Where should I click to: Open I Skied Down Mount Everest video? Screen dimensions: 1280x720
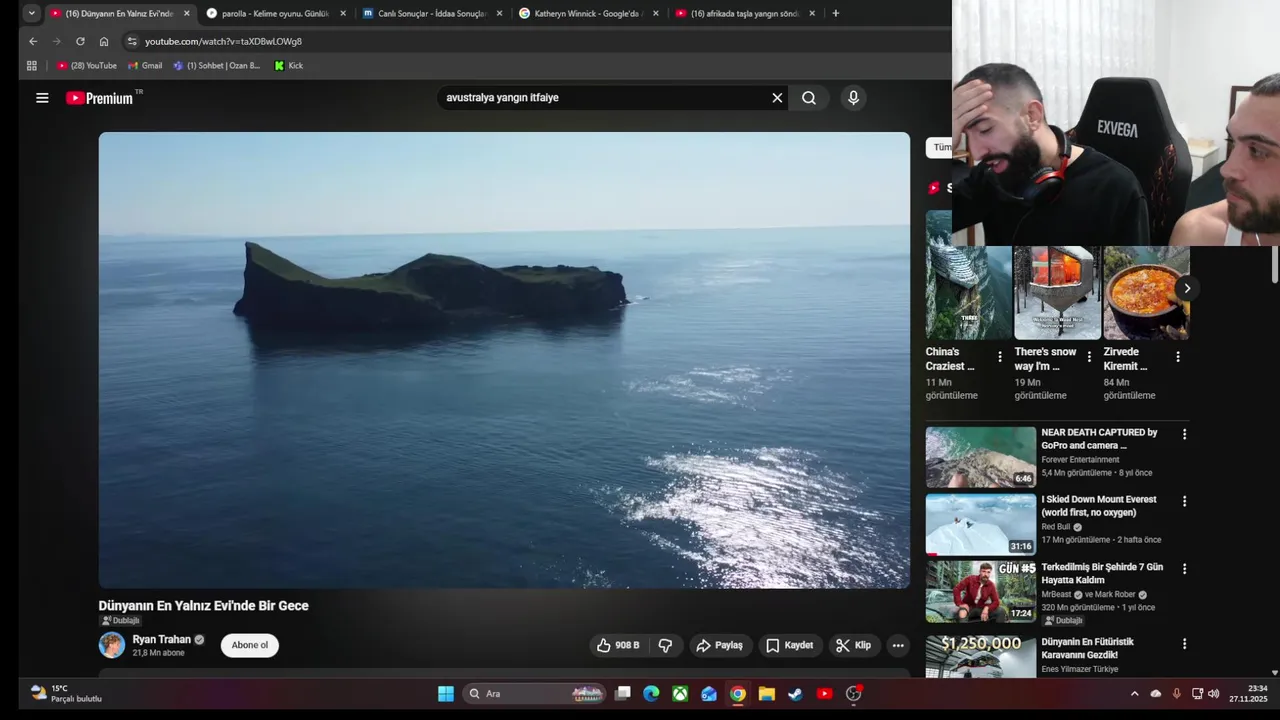(981, 524)
